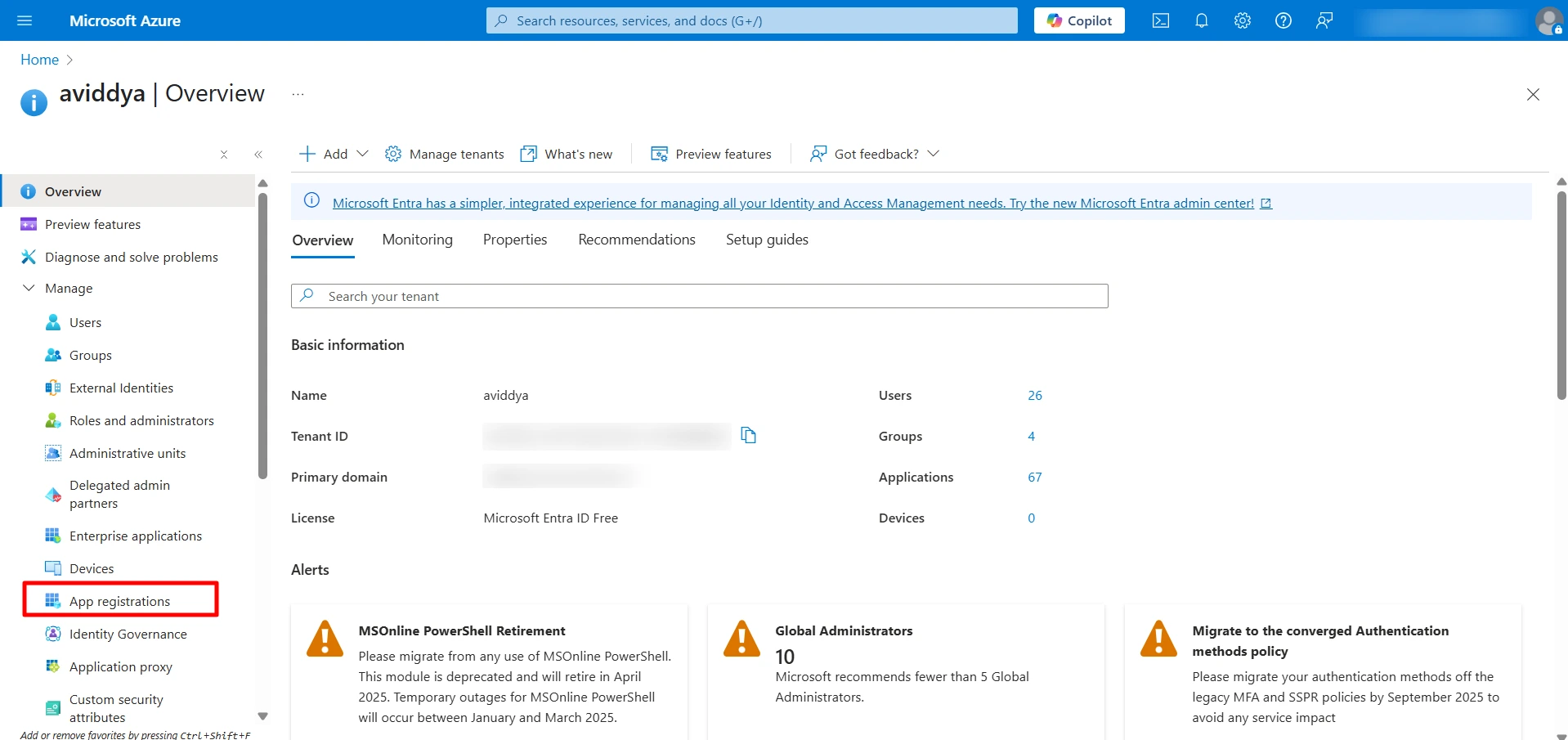Click Manage tenants in the toolbar

pos(444,154)
